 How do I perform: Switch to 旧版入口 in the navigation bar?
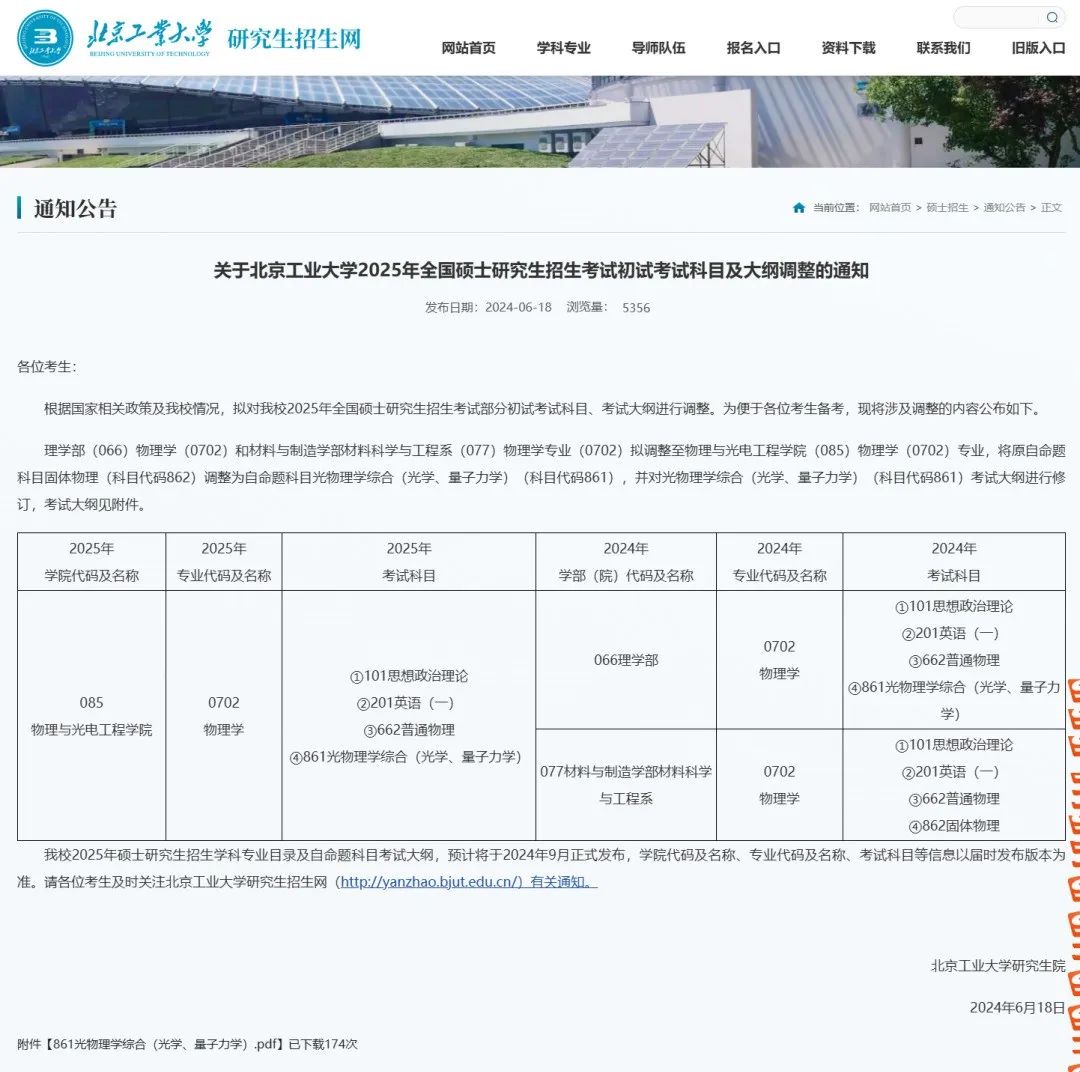1038,48
